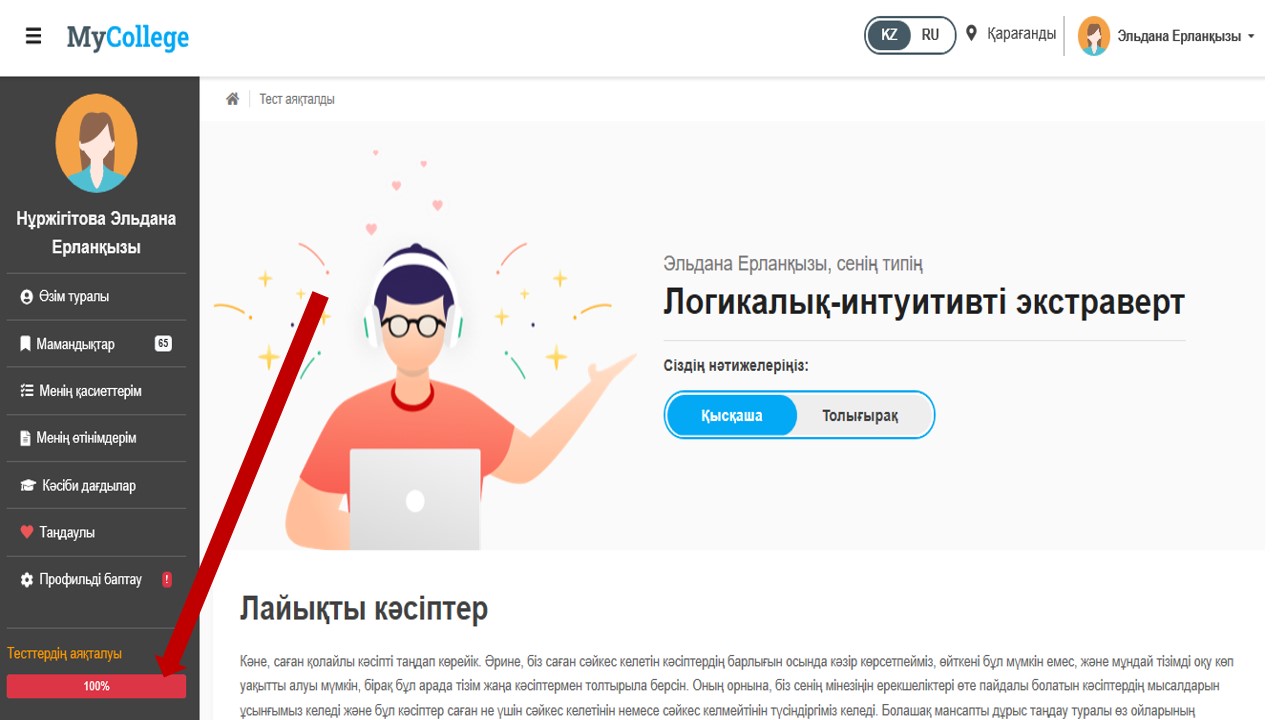Click the red alert badge on Профильді баптау
This screenshot has height=720, width=1280.
tap(166, 579)
